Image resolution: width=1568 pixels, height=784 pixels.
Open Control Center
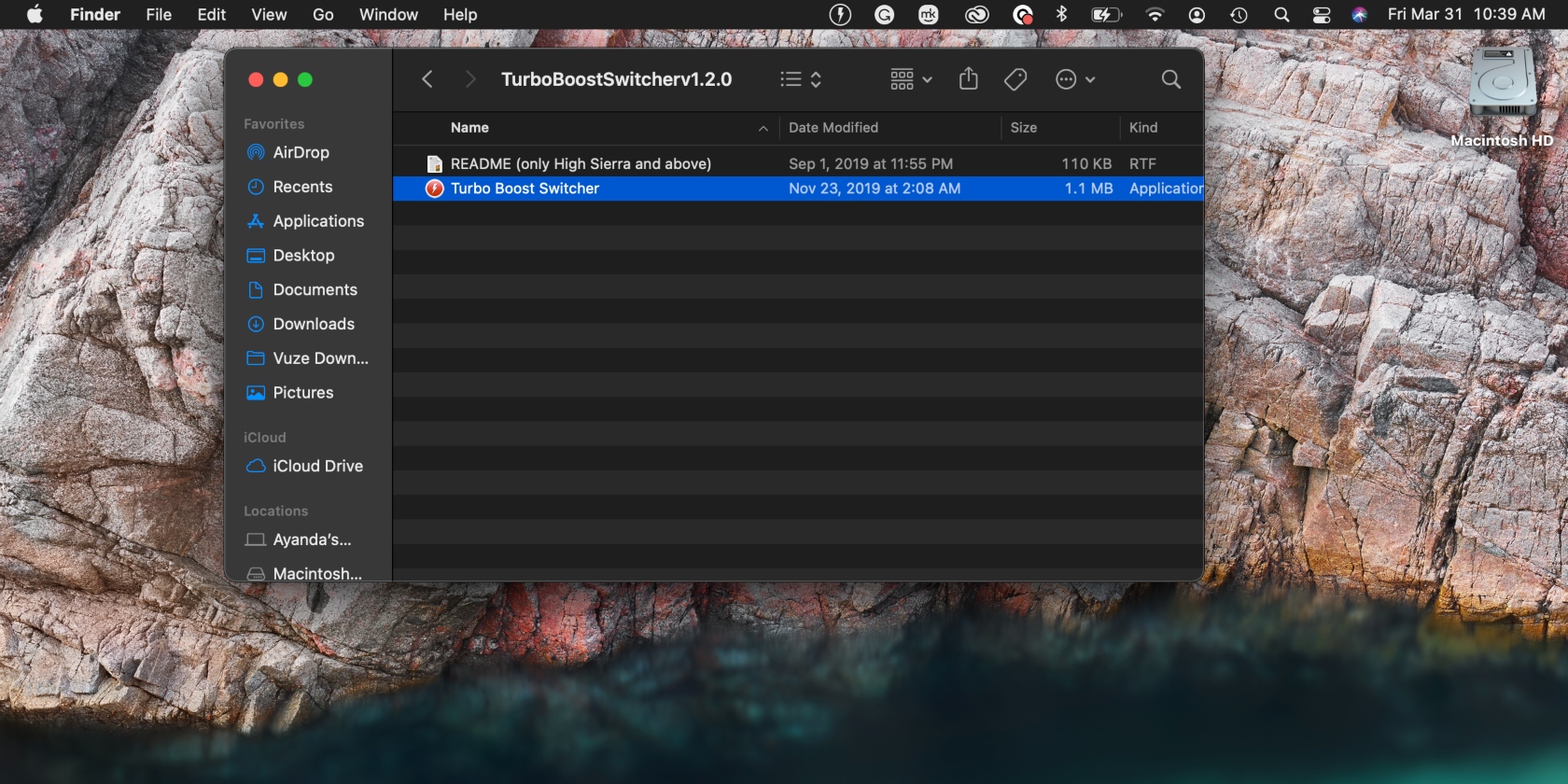pyautogui.click(x=1321, y=14)
